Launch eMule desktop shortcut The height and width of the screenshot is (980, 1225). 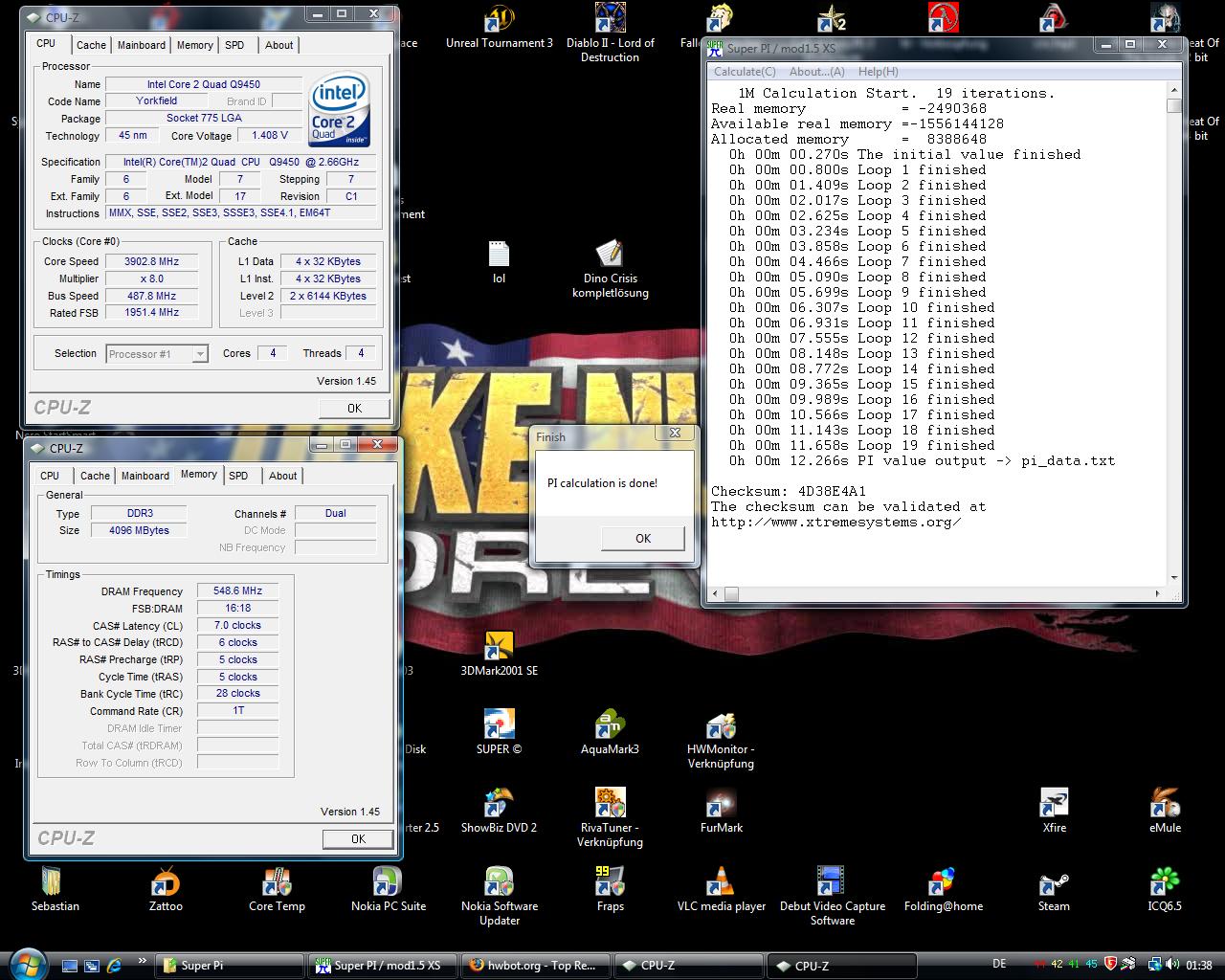click(x=1165, y=811)
